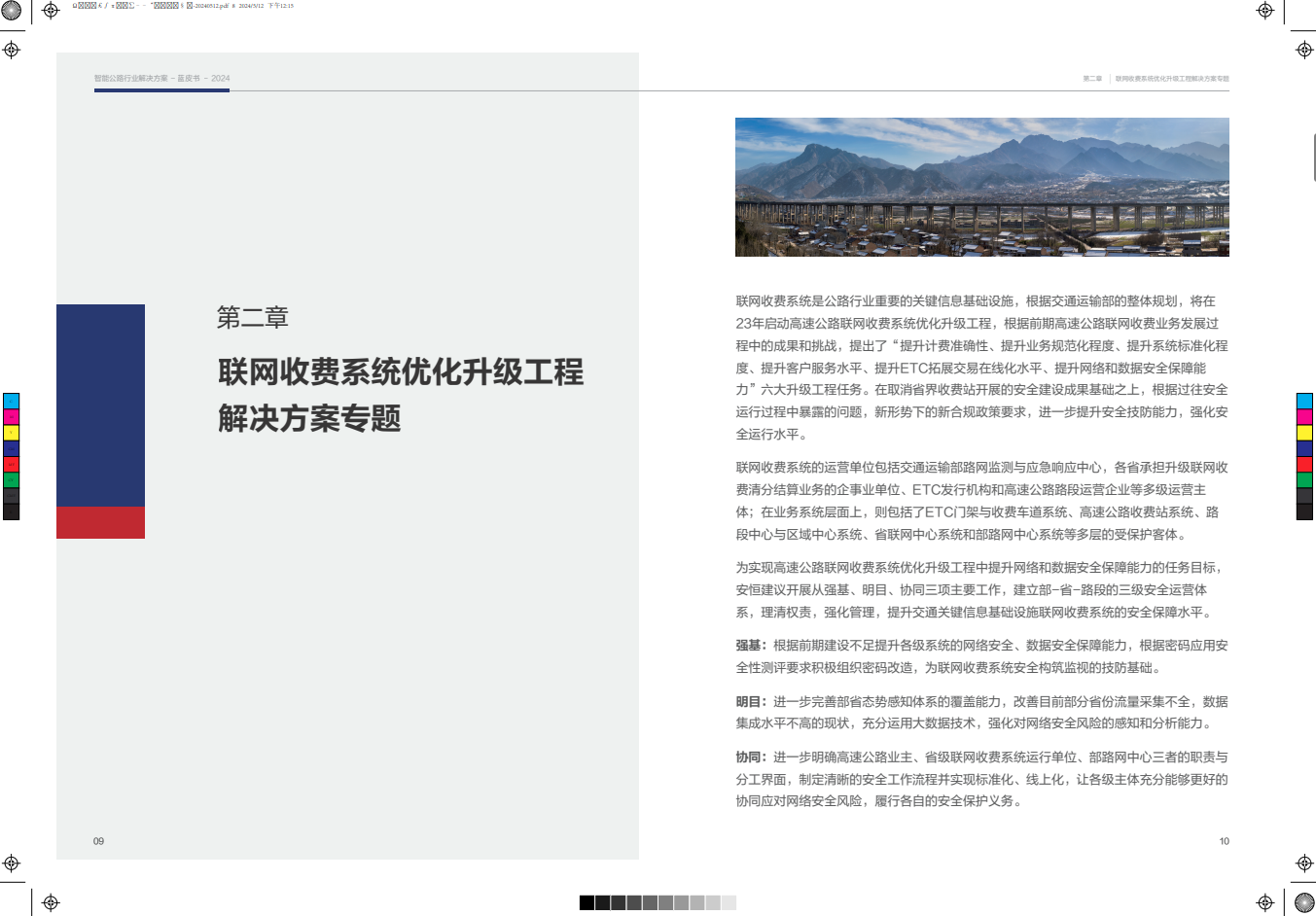Screen dimensions: 1316x916
Task: Click the grayscale calibration strip at bottom
Action: (x=657, y=902)
